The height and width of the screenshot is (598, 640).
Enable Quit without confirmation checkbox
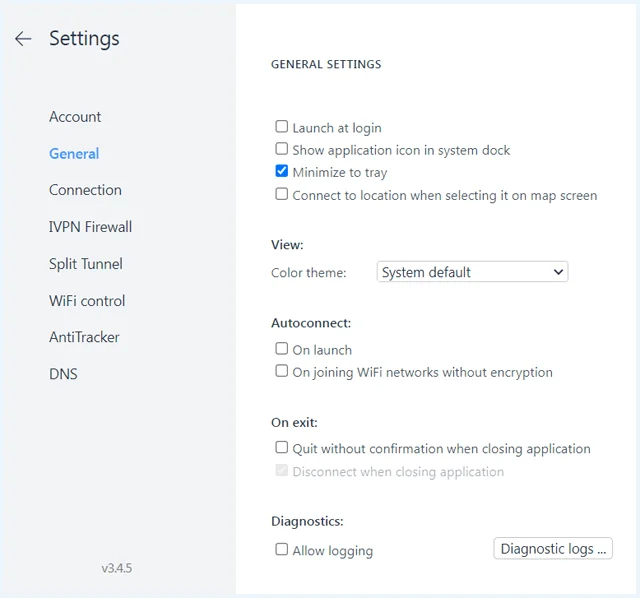282,447
